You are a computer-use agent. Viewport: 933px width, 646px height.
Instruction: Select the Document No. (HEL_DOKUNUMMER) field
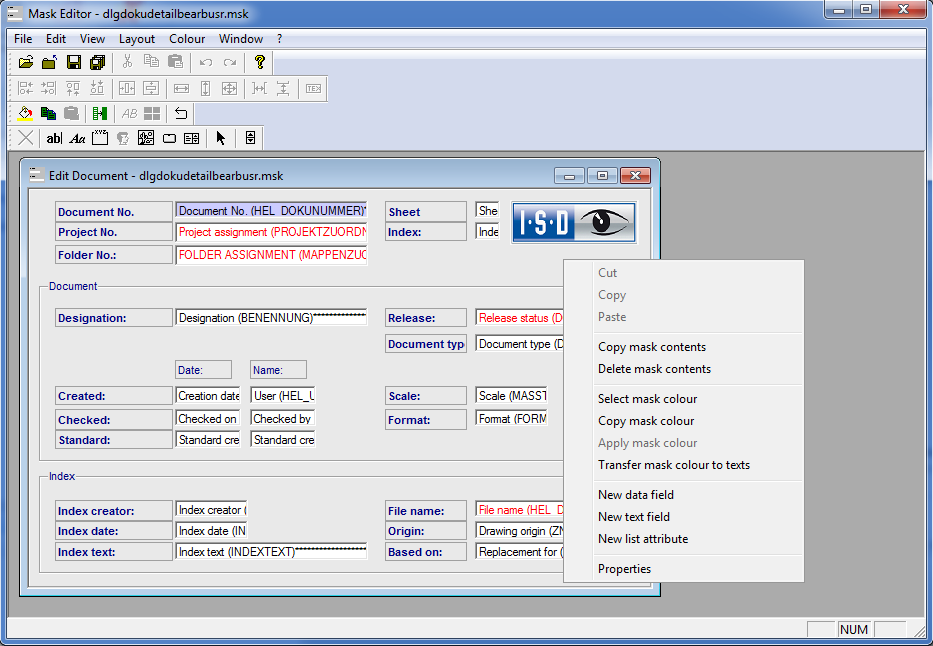coord(271,211)
